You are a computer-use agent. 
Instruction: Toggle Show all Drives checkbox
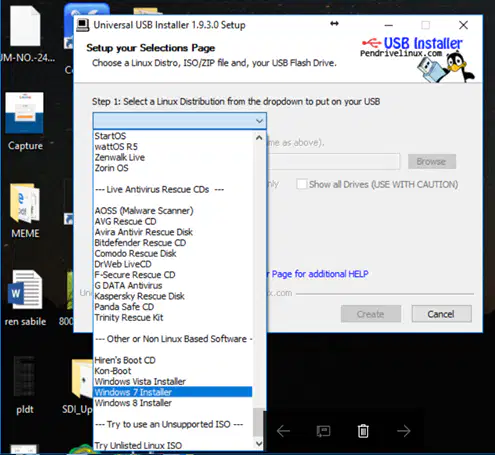(x=302, y=184)
